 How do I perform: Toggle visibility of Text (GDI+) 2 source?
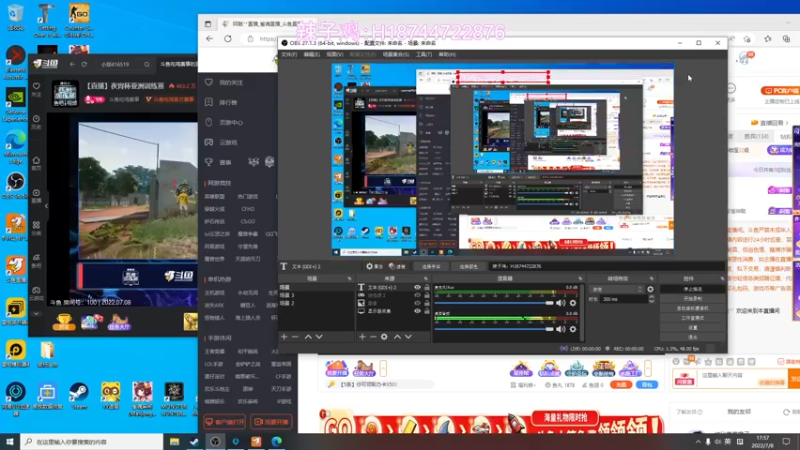click(417, 288)
